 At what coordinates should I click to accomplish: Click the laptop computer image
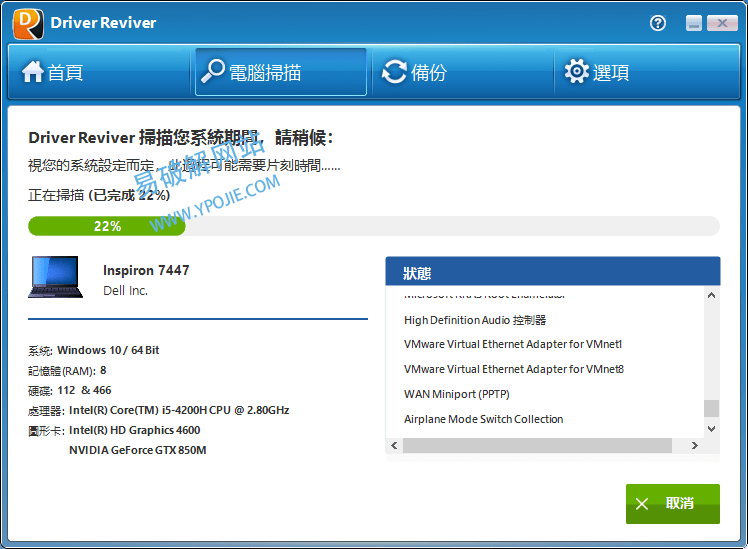coord(55,277)
